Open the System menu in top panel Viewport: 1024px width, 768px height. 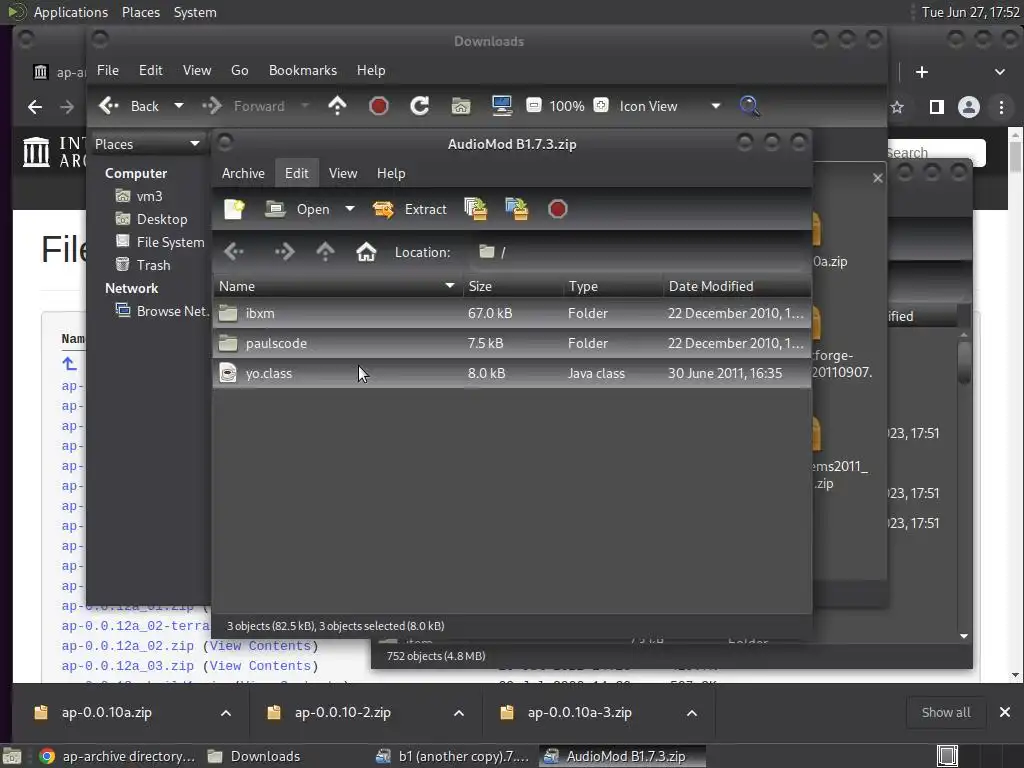(195, 12)
